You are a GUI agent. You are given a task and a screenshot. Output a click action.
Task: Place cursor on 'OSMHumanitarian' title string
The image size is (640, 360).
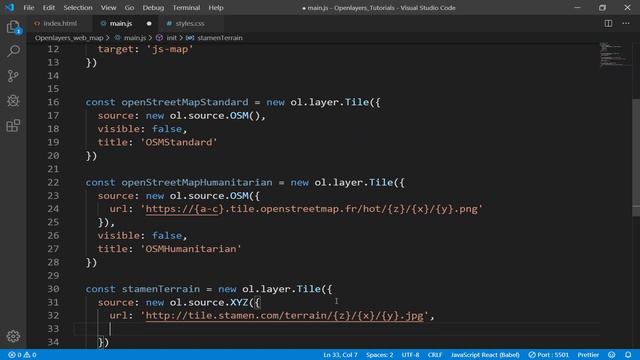[x=191, y=249]
